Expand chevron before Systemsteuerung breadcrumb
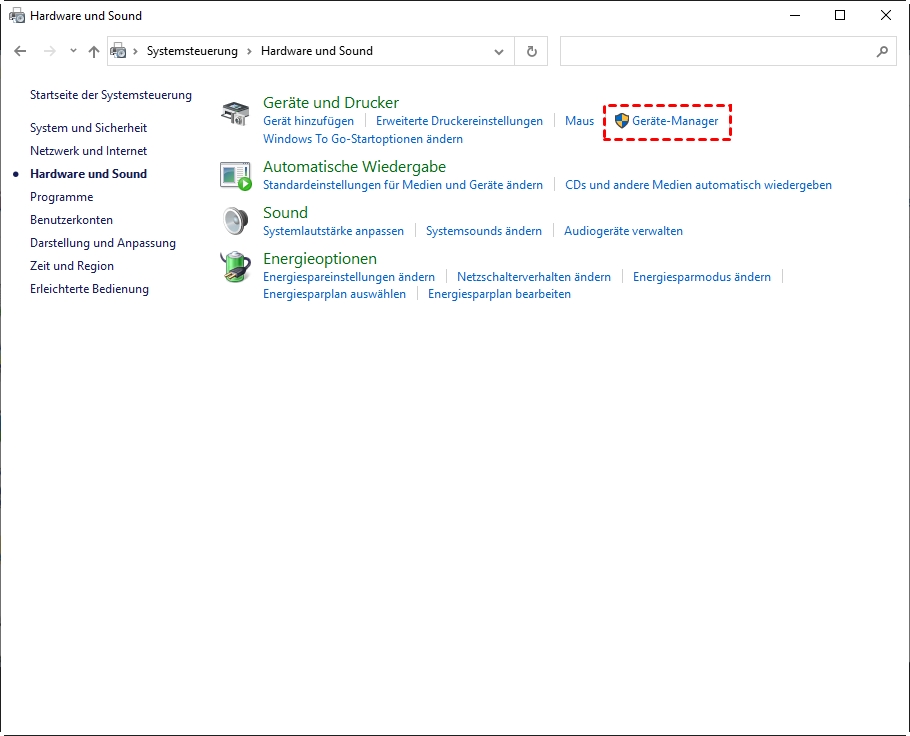 pyautogui.click(x=135, y=51)
